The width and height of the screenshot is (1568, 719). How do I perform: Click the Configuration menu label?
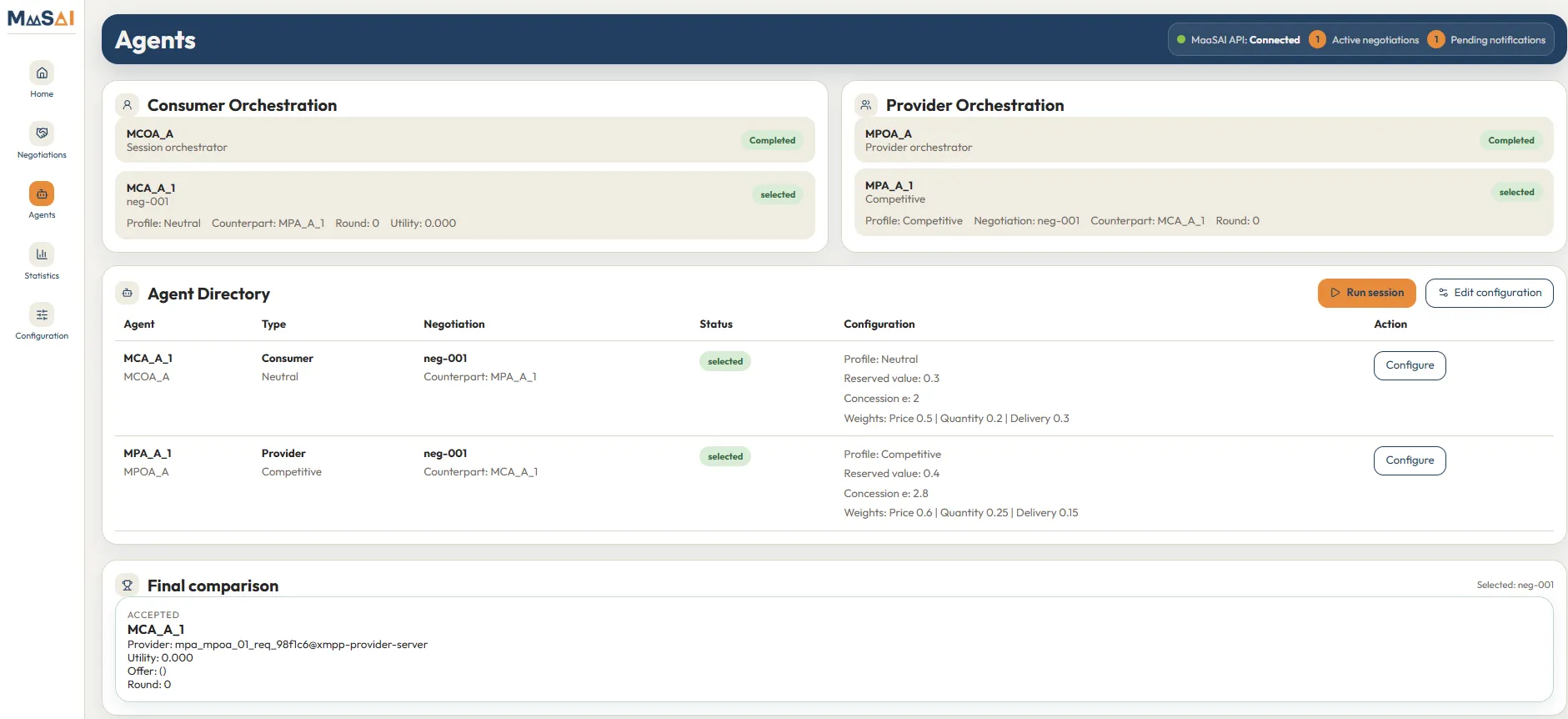tap(42, 336)
